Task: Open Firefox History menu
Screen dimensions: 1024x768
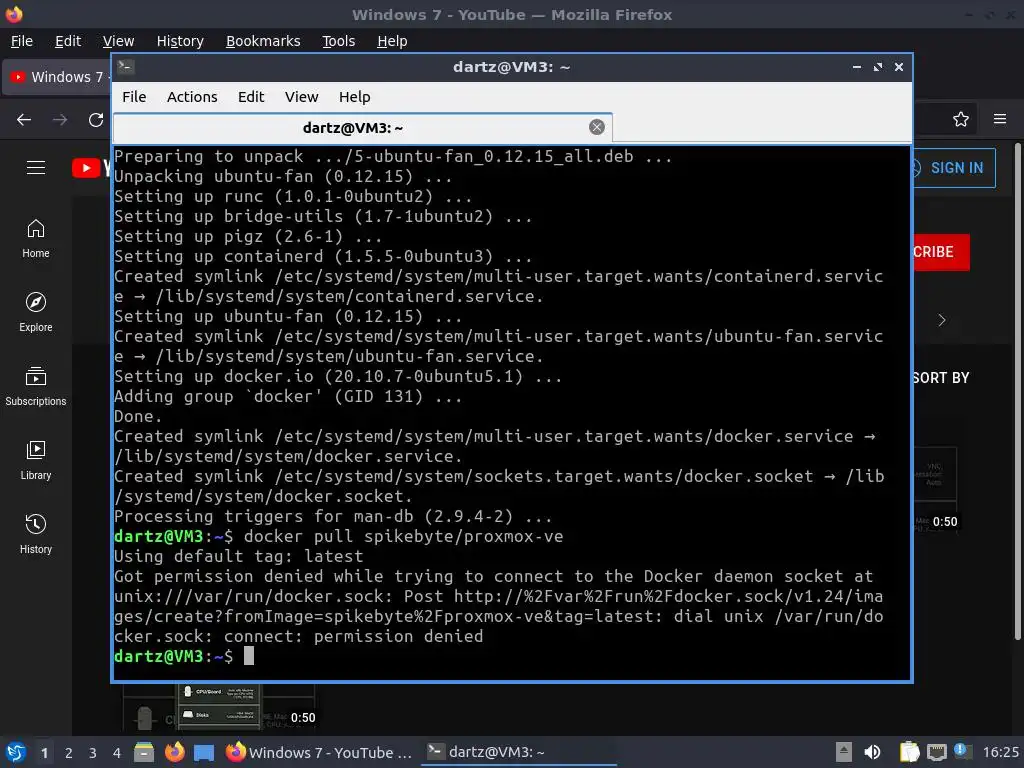Action: [x=180, y=41]
